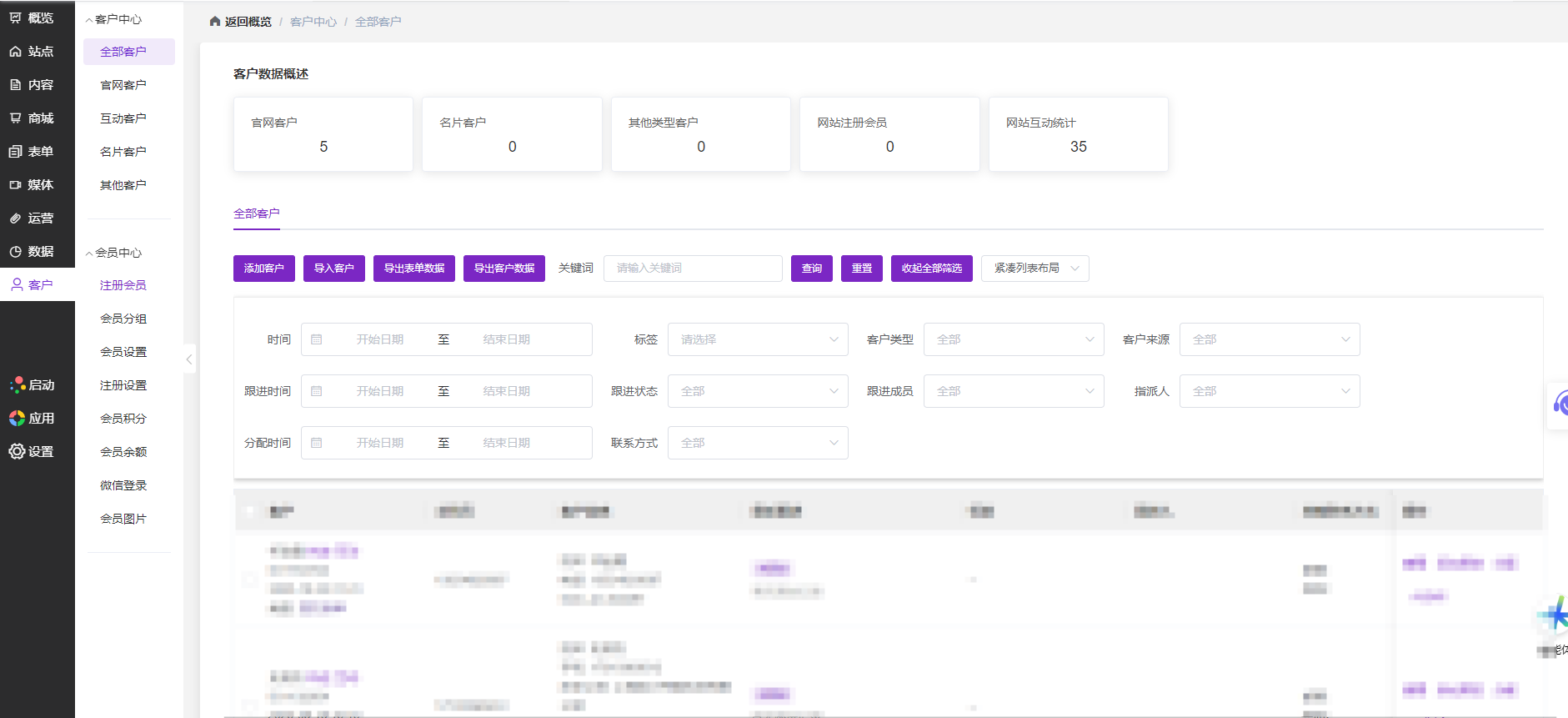
Task: Open the 设置 settings gear icon
Action: (x=17, y=451)
